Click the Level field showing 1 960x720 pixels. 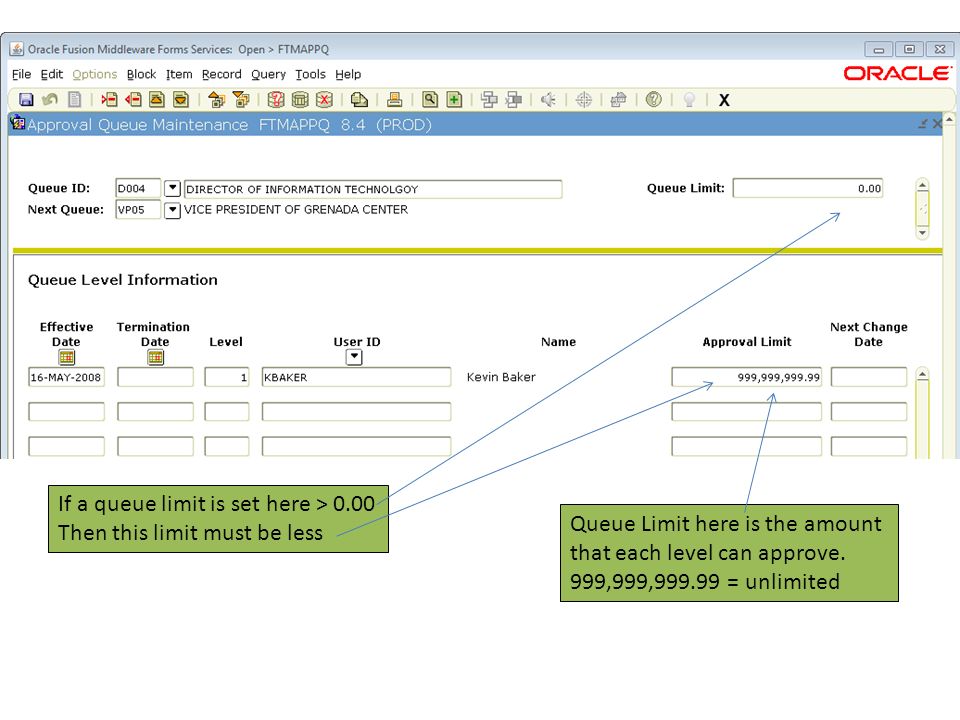(227, 377)
